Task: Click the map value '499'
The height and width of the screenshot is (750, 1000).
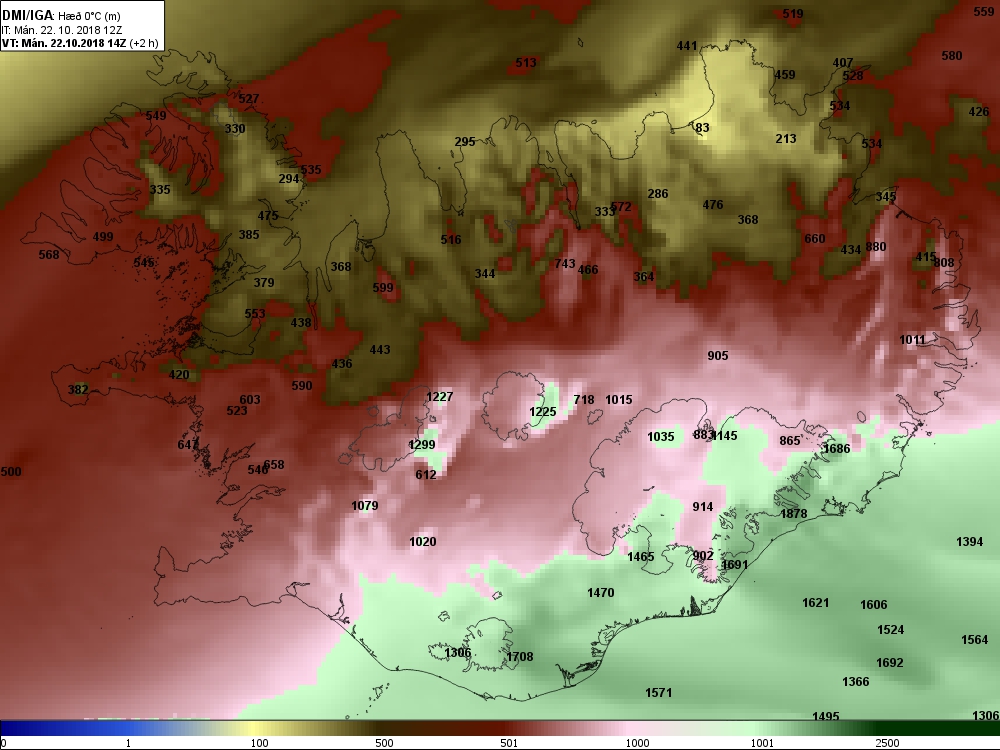Action: tap(103, 237)
